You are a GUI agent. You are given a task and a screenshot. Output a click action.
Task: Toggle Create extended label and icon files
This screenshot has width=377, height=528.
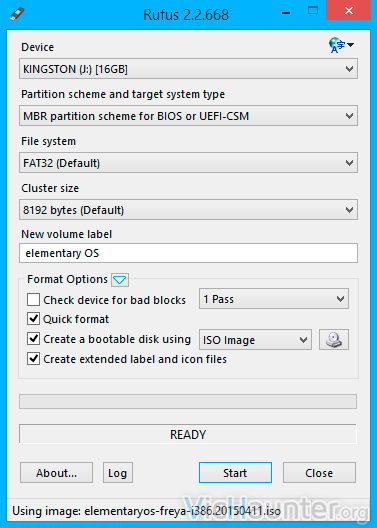[33, 359]
